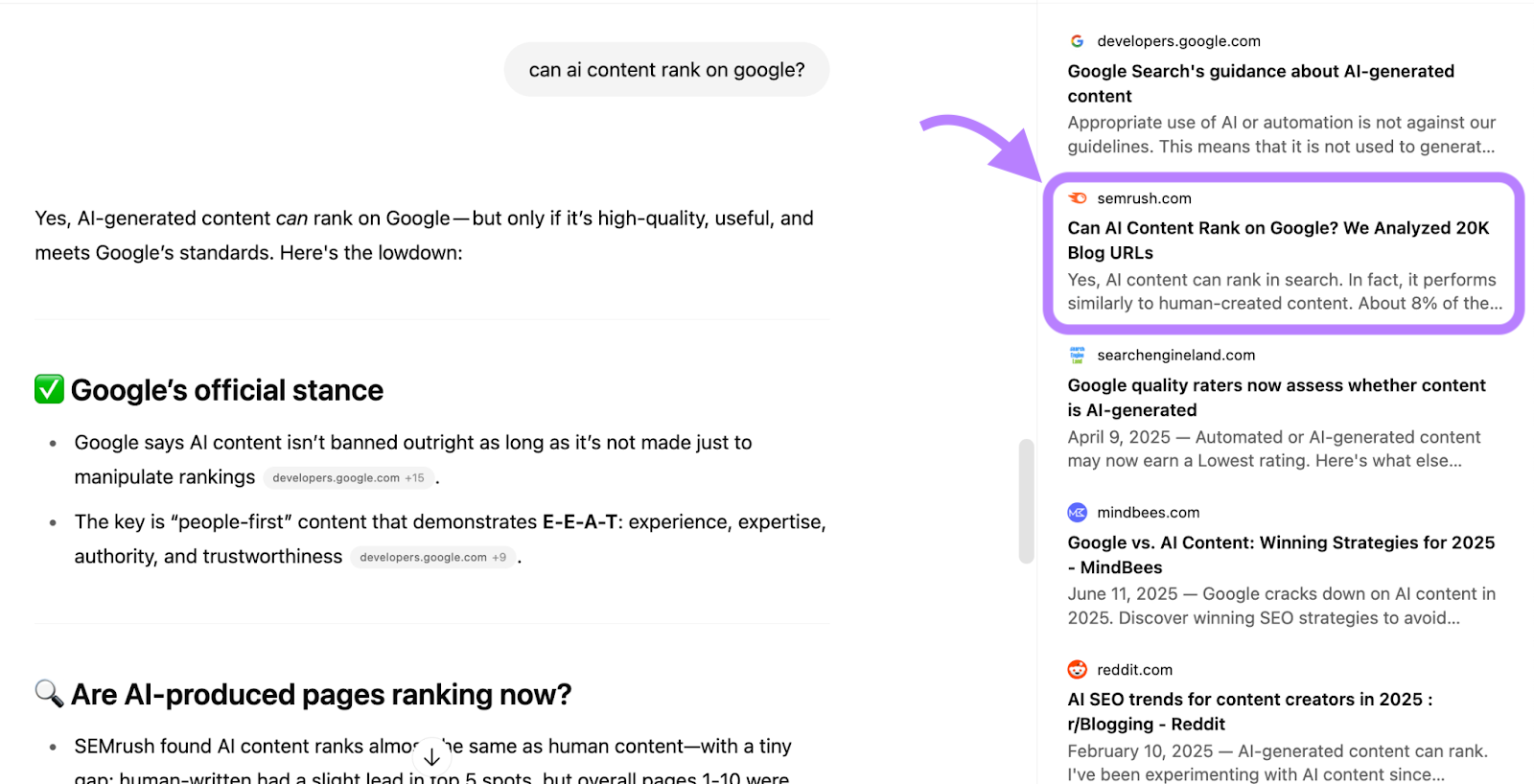The image size is (1534, 784).
Task: Click the semrush.com domain label
Action: tap(1144, 198)
